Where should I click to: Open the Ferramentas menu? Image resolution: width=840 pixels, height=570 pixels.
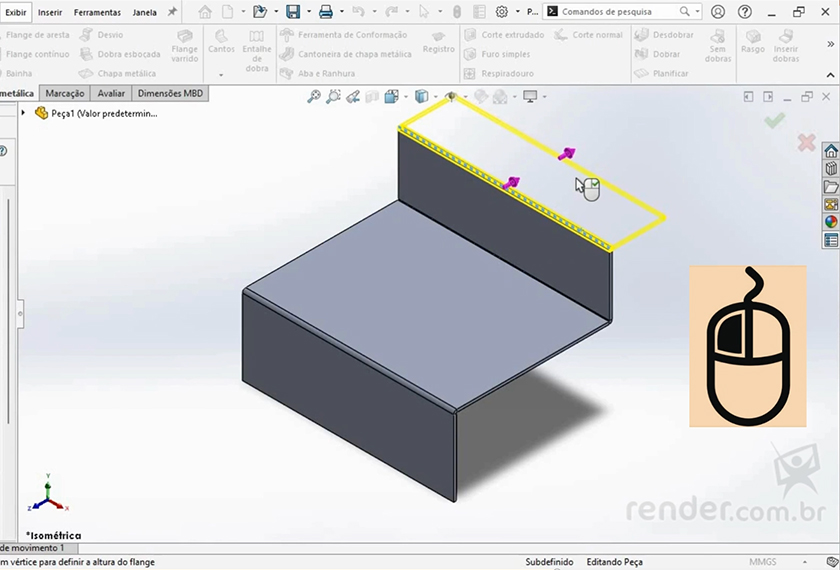point(98,12)
